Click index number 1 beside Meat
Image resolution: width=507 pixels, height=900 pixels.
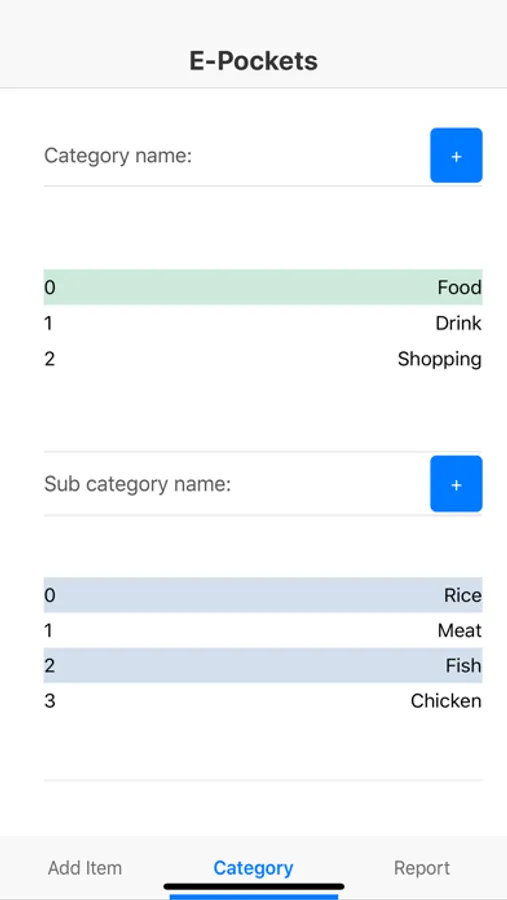click(x=48, y=631)
